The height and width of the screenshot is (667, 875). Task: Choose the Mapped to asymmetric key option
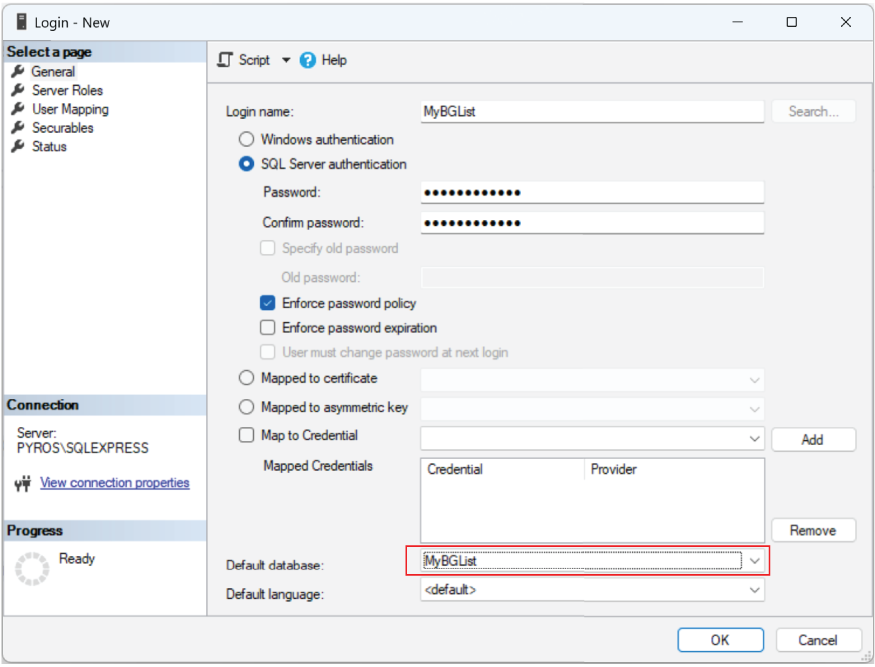click(246, 407)
